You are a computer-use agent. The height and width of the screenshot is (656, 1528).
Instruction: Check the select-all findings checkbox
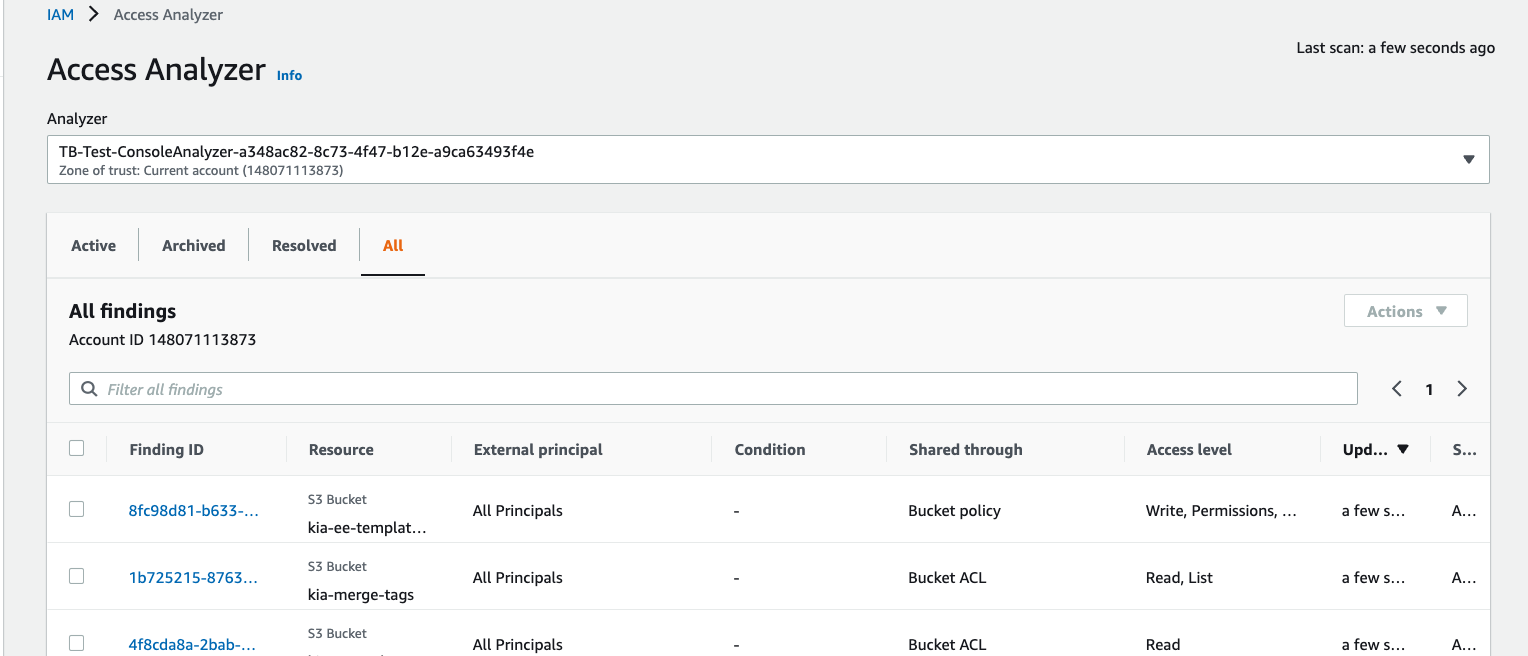click(x=77, y=448)
